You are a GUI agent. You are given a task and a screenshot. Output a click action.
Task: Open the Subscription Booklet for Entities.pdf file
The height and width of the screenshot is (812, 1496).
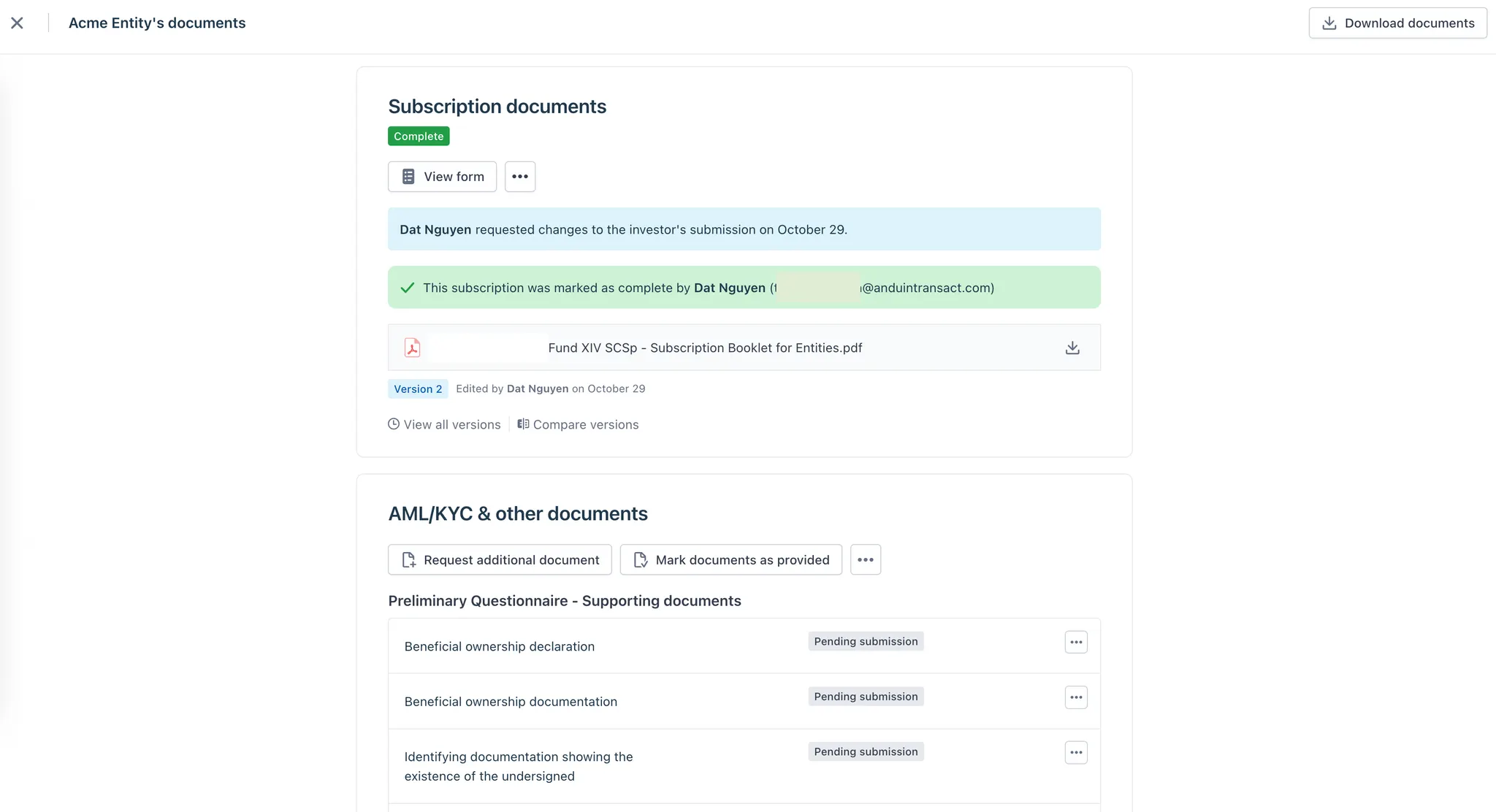[x=704, y=348]
